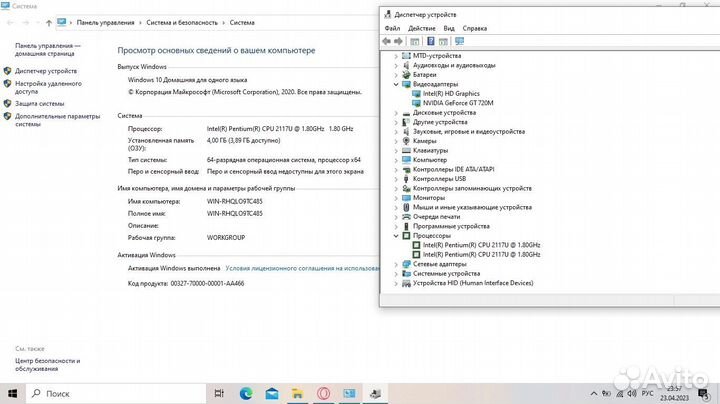The image size is (720, 404).
Task: Open the Mail app from taskbar
Action: (272, 393)
